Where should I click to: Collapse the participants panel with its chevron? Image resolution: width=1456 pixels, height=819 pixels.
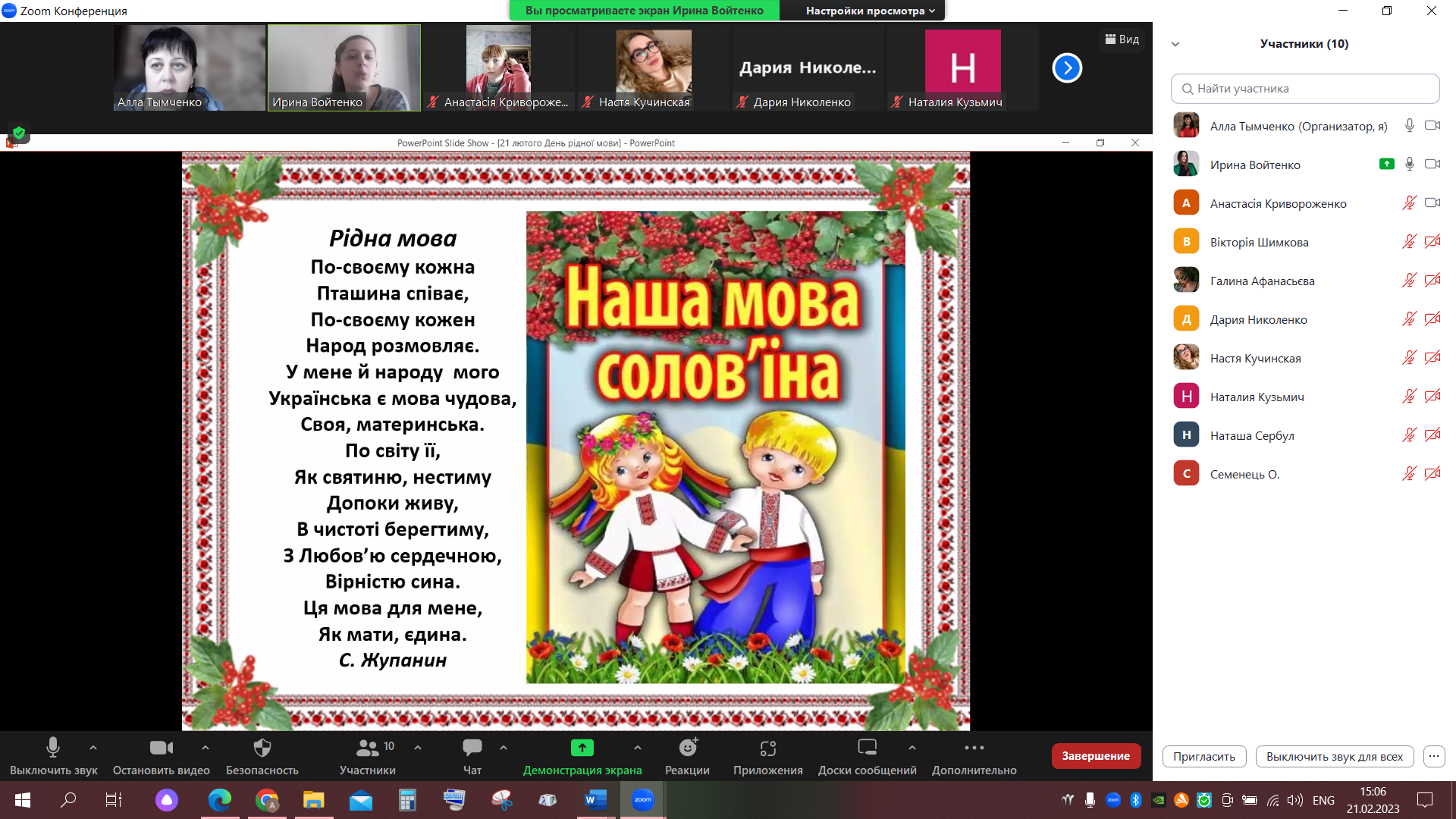[x=1175, y=44]
